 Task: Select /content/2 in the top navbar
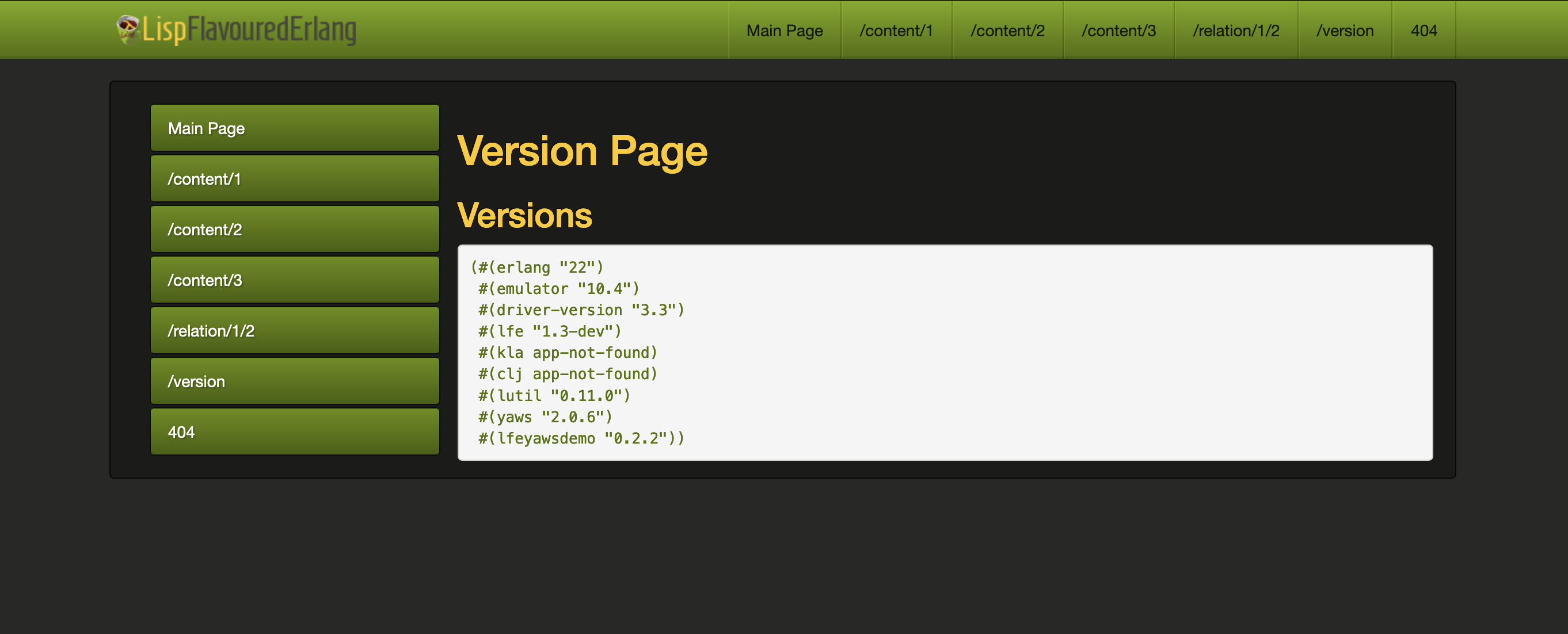[1007, 30]
